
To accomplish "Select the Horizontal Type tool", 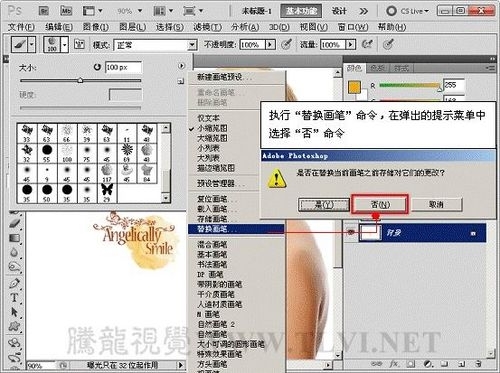I will tap(14, 298).
